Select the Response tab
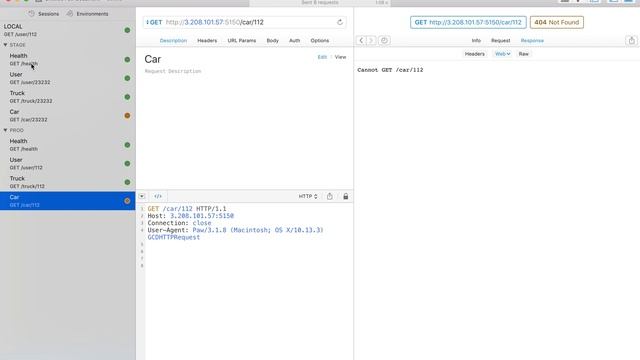The height and width of the screenshot is (360, 640). point(532,41)
